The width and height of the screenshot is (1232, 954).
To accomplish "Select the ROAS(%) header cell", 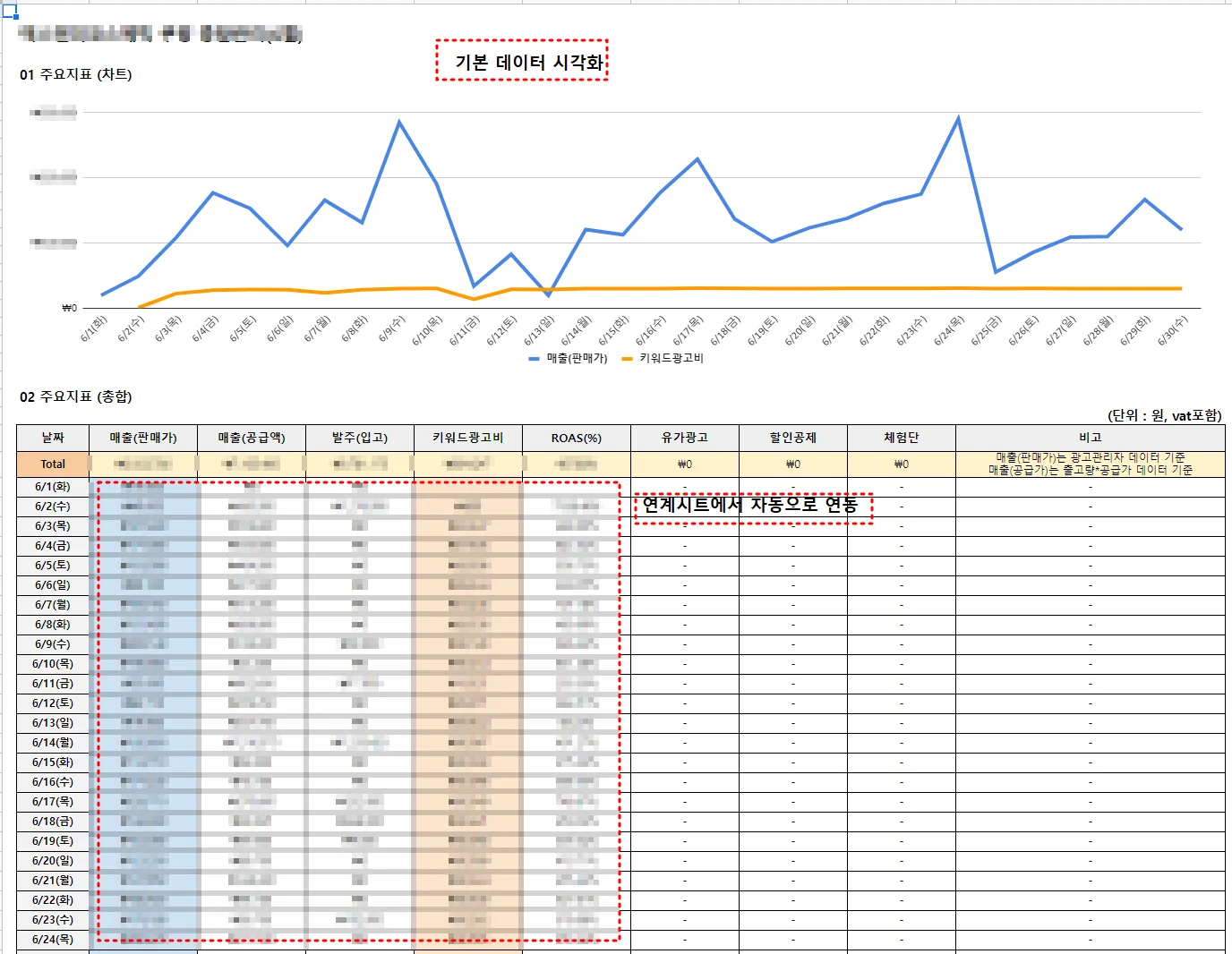I will pyautogui.click(x=577, y=438).
